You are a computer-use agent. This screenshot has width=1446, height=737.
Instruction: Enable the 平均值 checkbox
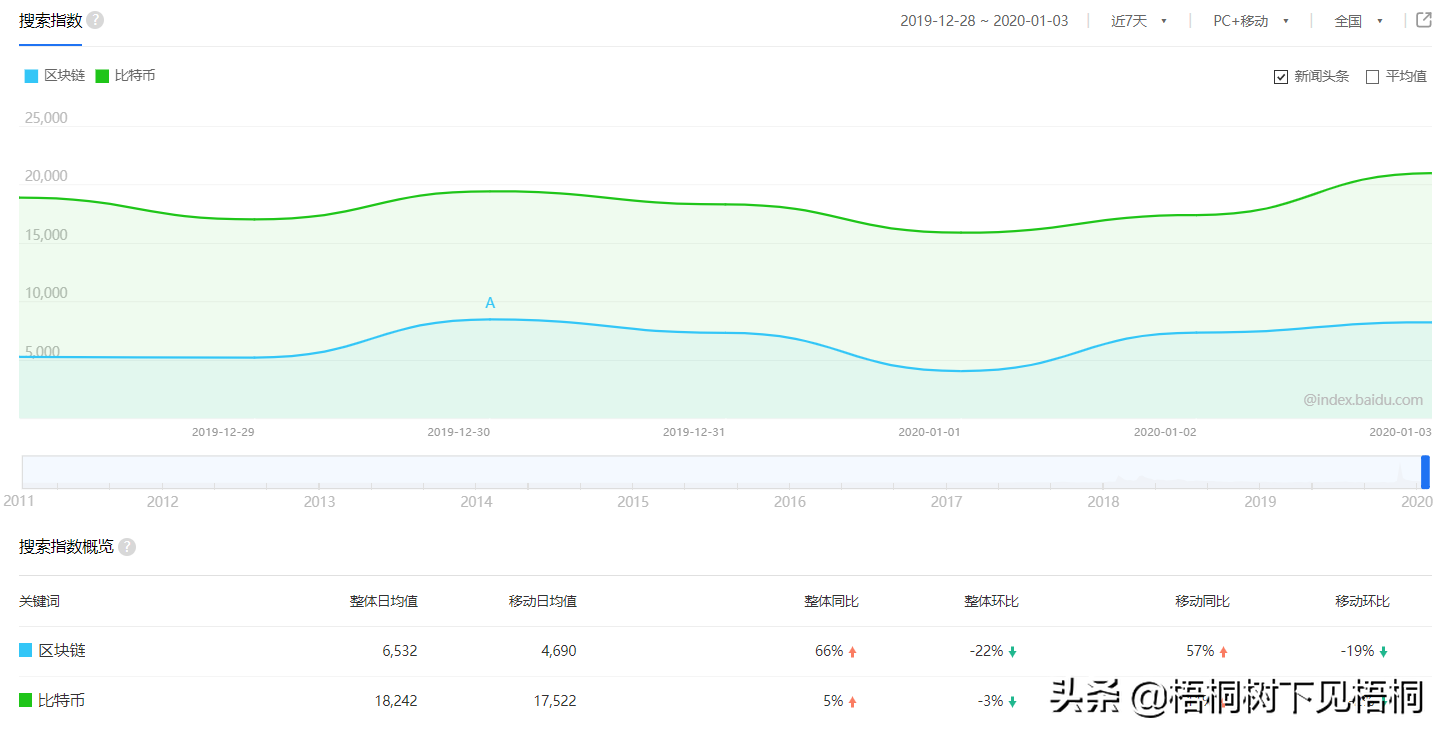point(1372,77)
